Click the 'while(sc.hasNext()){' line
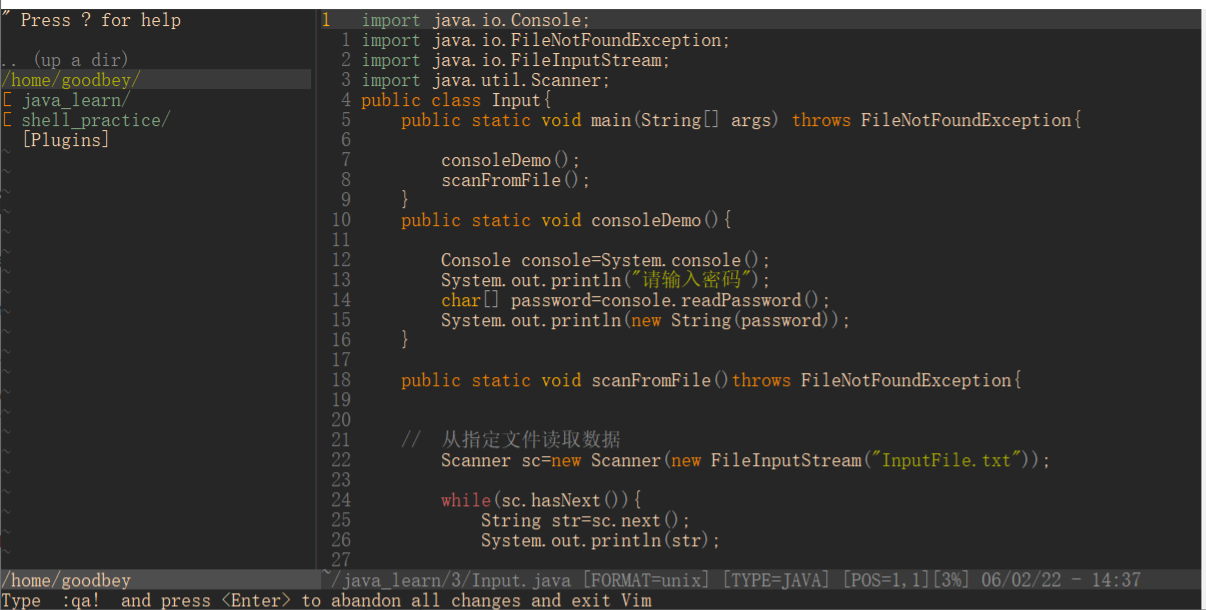1206x610 pixels. click(541, 500)
